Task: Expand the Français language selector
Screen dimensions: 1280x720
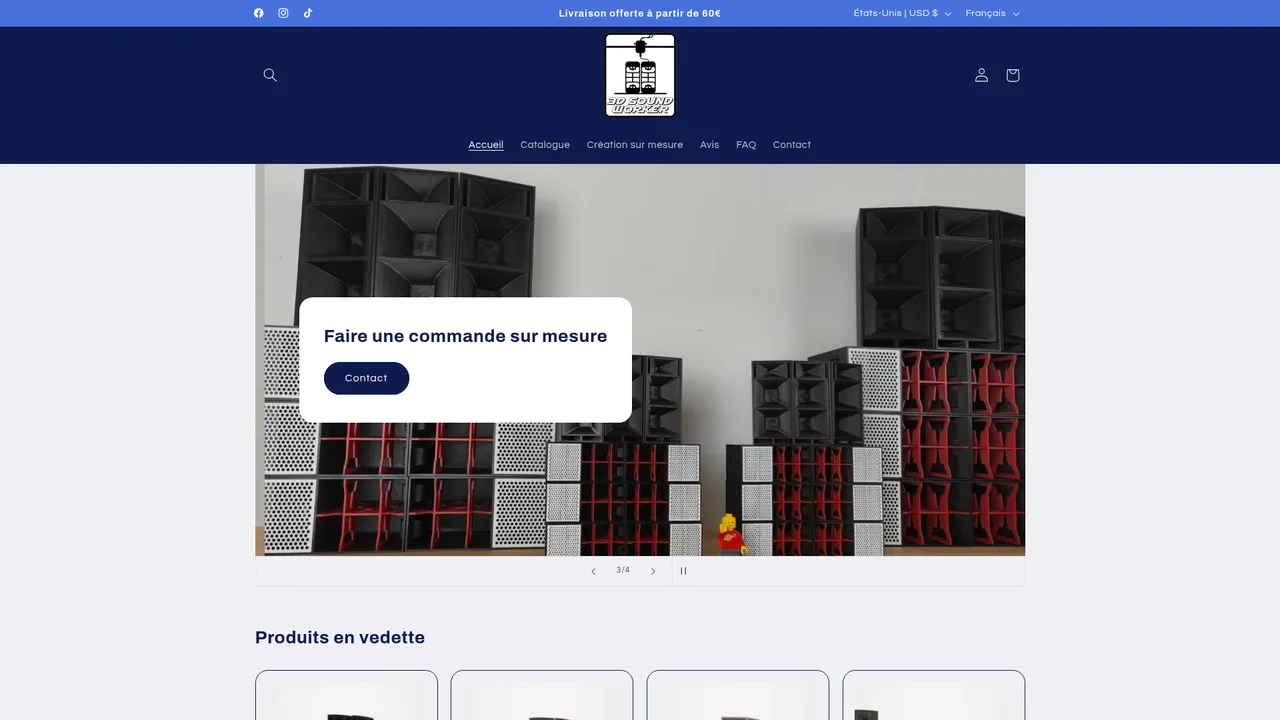Action: 992,13
